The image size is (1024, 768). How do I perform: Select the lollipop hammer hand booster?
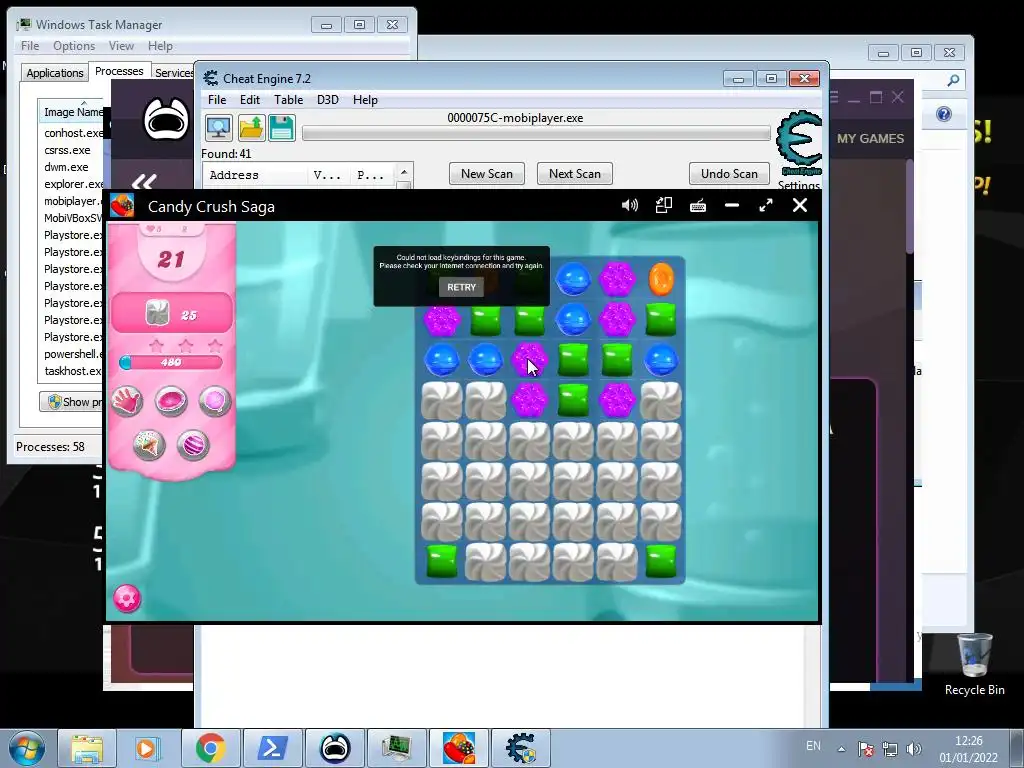(x=127, y=400)
